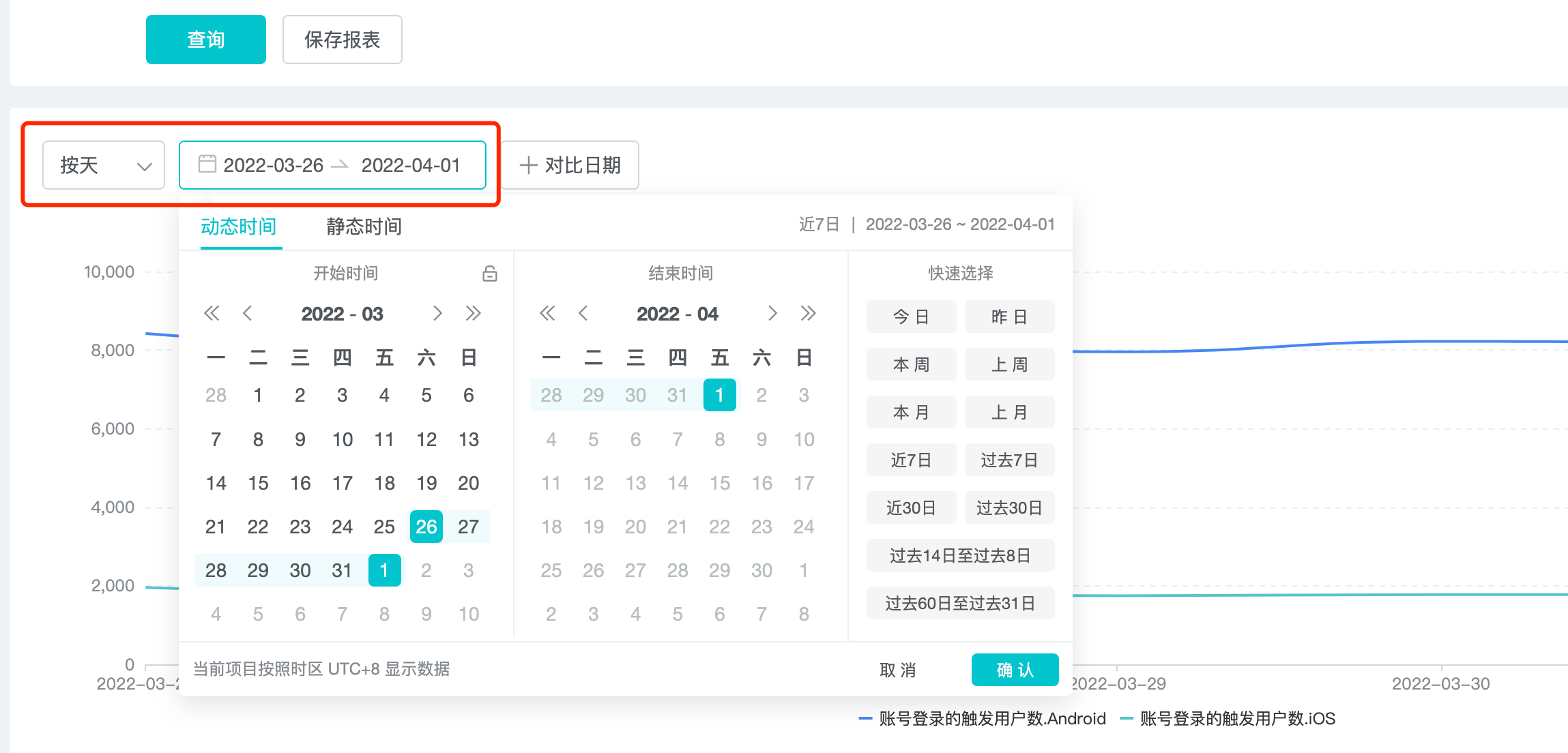Toggle Android series in chart legend
The height and width of the screenshot is (753, 1568).
point(983,718)
